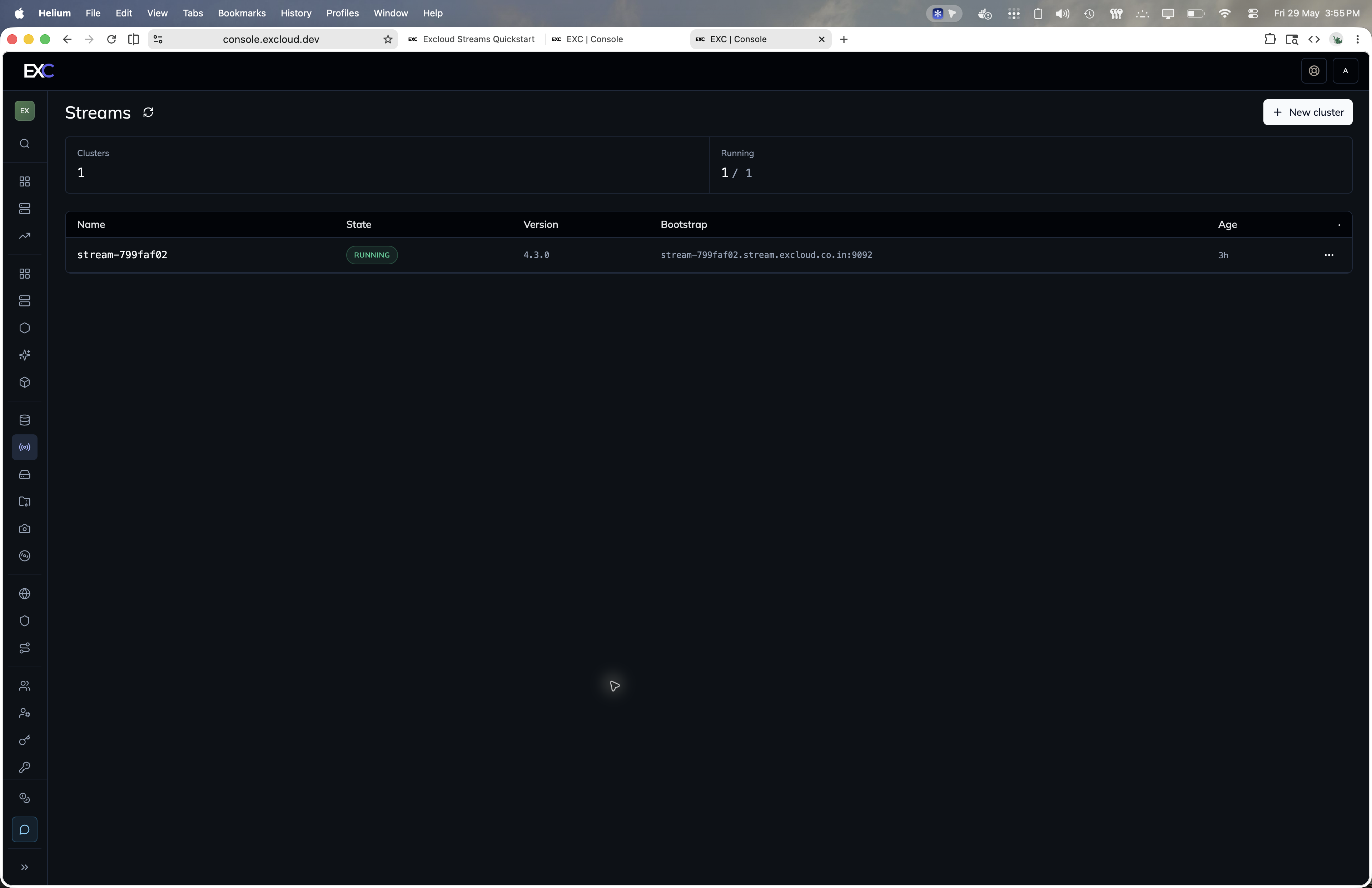The height and width of the screenshot is (888, 1372).
Task: Open the hard drive storage icon
Action: pos(24,474)
